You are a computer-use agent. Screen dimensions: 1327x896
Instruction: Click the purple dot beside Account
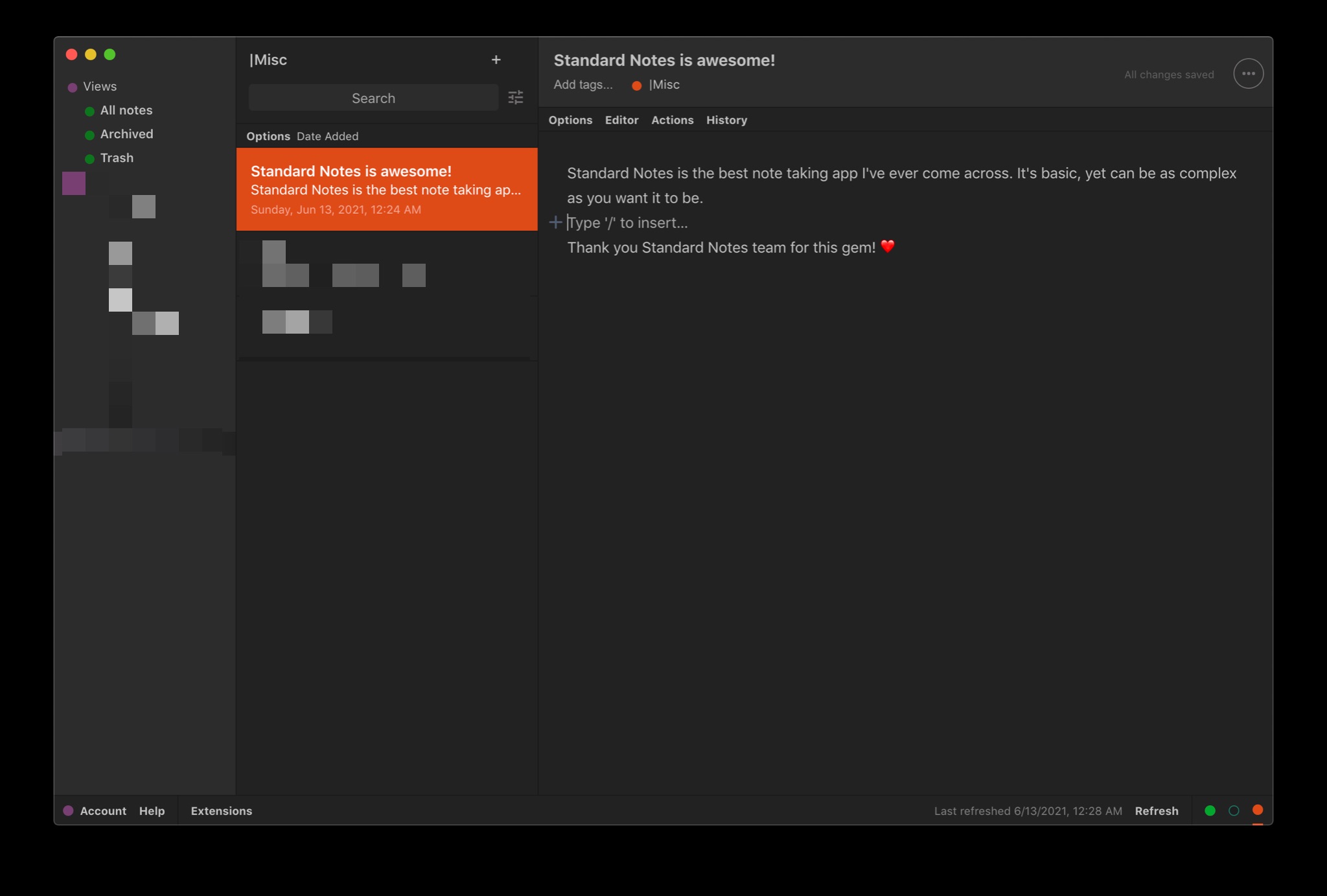[68, 810]
